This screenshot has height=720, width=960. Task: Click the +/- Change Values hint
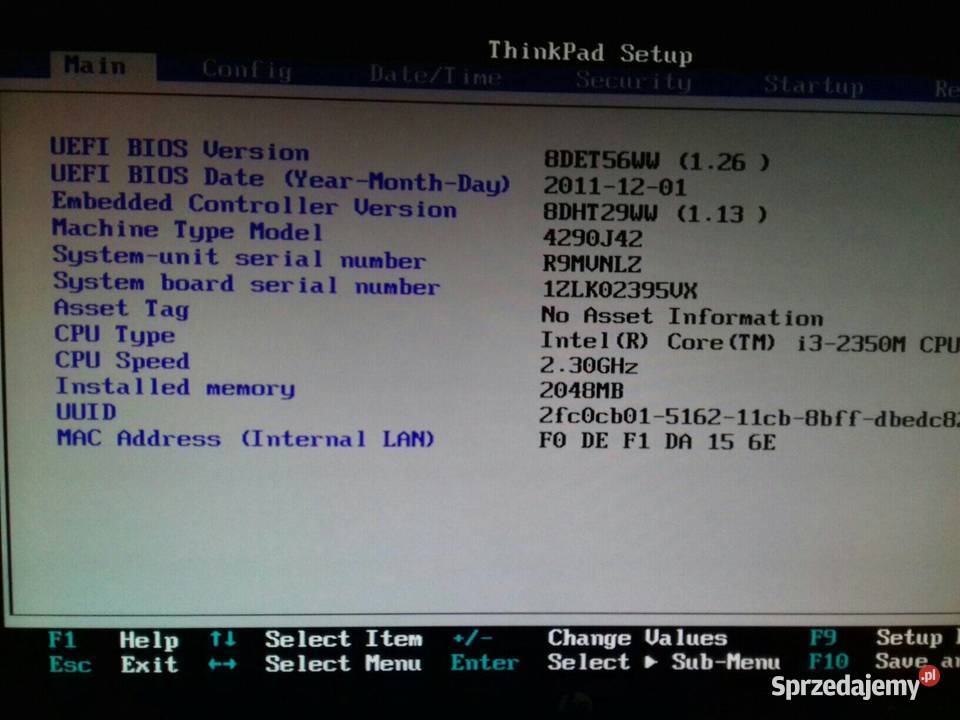(589, 638)
